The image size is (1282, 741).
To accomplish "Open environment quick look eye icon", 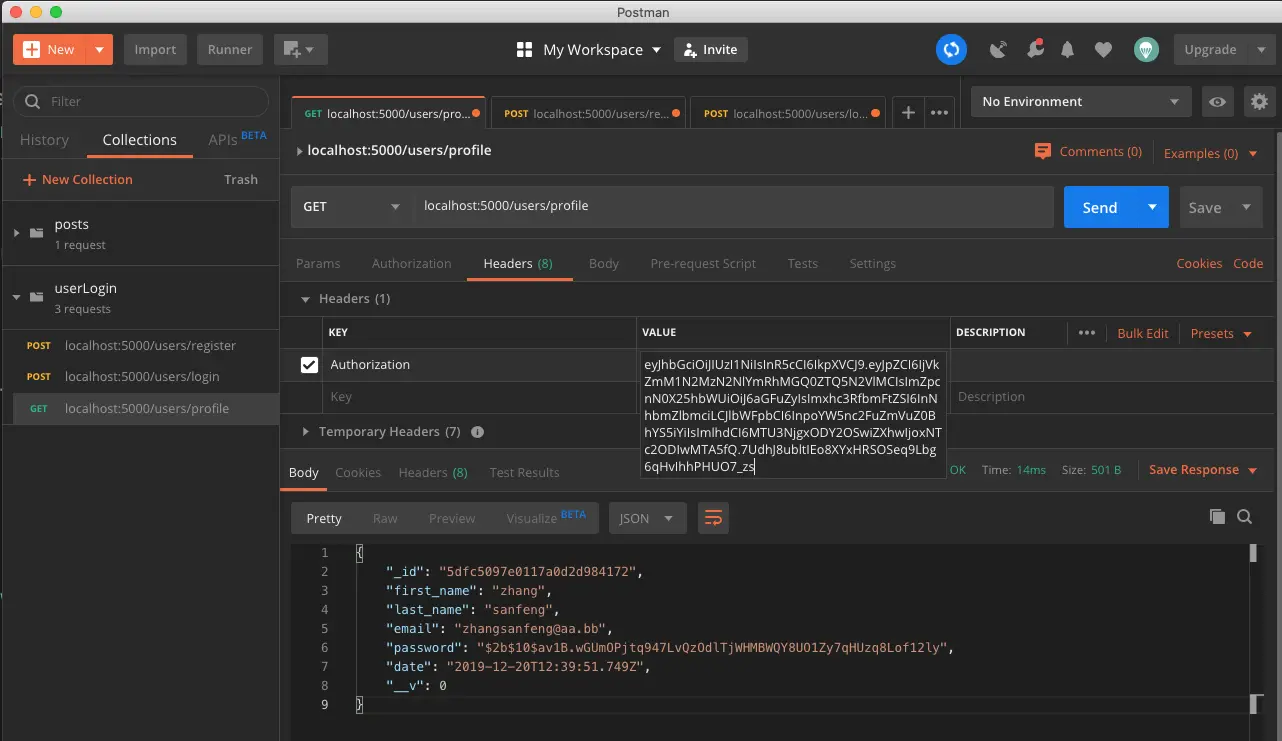I will pos(1217,101).
